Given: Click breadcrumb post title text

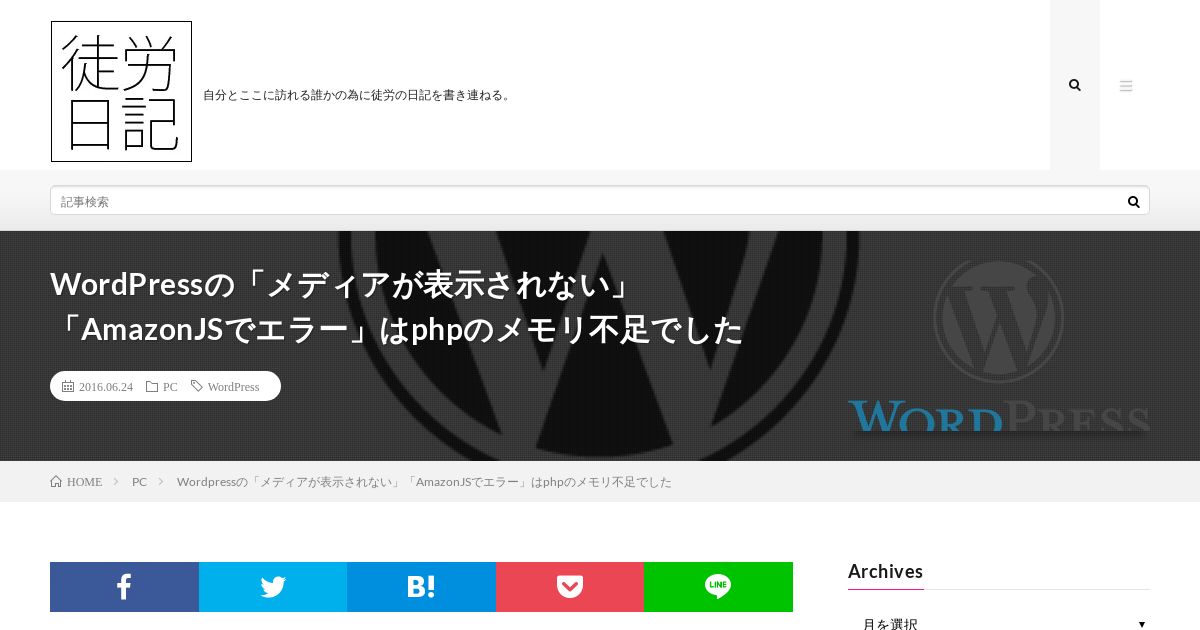Looking at the screenshot, I should pos(424,482).
